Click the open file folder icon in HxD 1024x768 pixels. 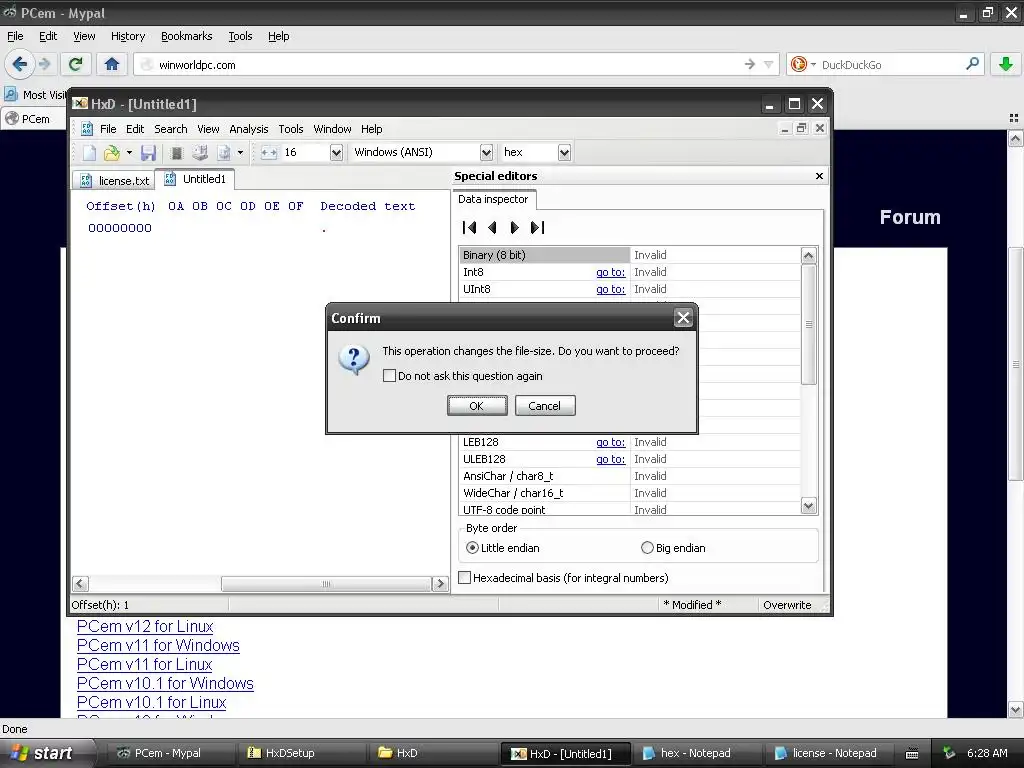[x=112, y=153]
